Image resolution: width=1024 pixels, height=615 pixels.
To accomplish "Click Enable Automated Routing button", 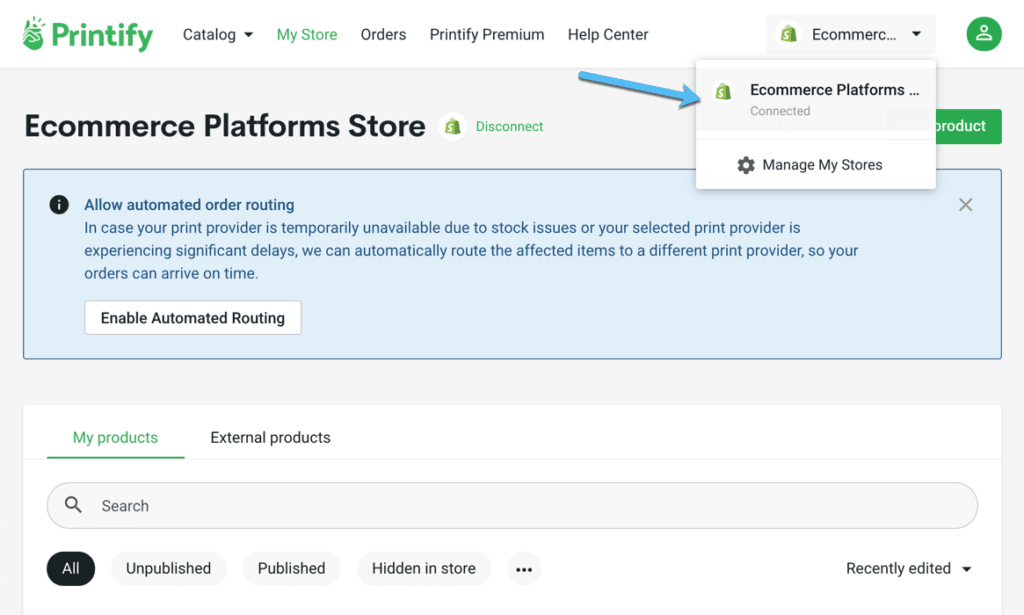I will click(x=193, y=318).
